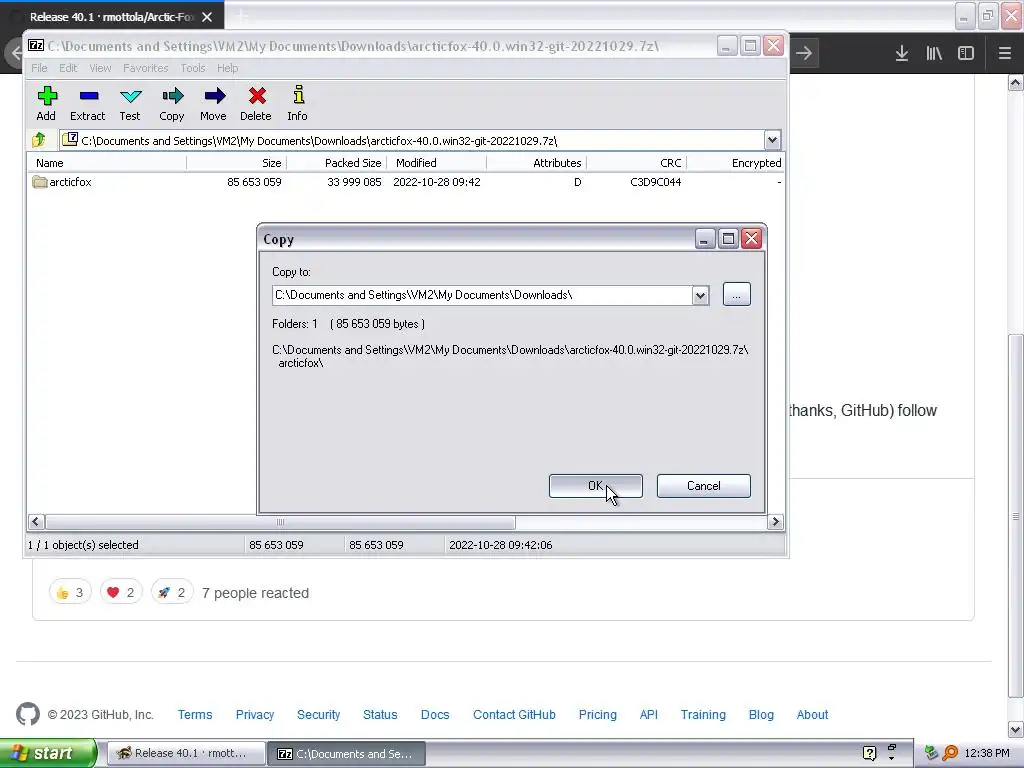Open Favorites menu in 7-Zip
The width and height of the screenshot is (1024, 768).
tap(146, 68)
